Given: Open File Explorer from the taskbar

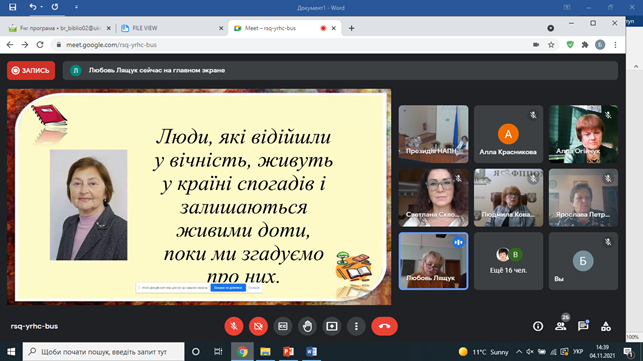Looking at the screenshot, I should tap(265, 352).
